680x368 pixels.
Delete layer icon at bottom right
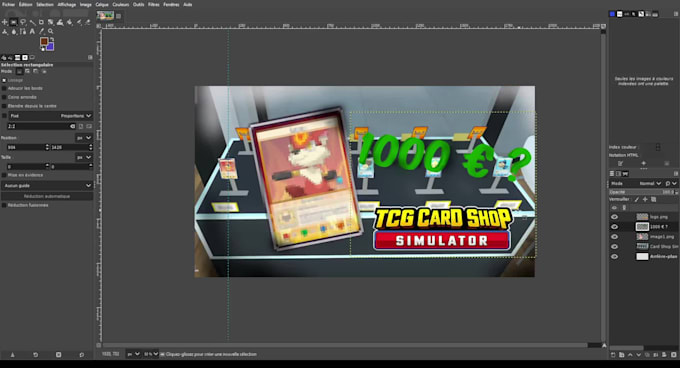pyautogui.click(x=673, y=355)
